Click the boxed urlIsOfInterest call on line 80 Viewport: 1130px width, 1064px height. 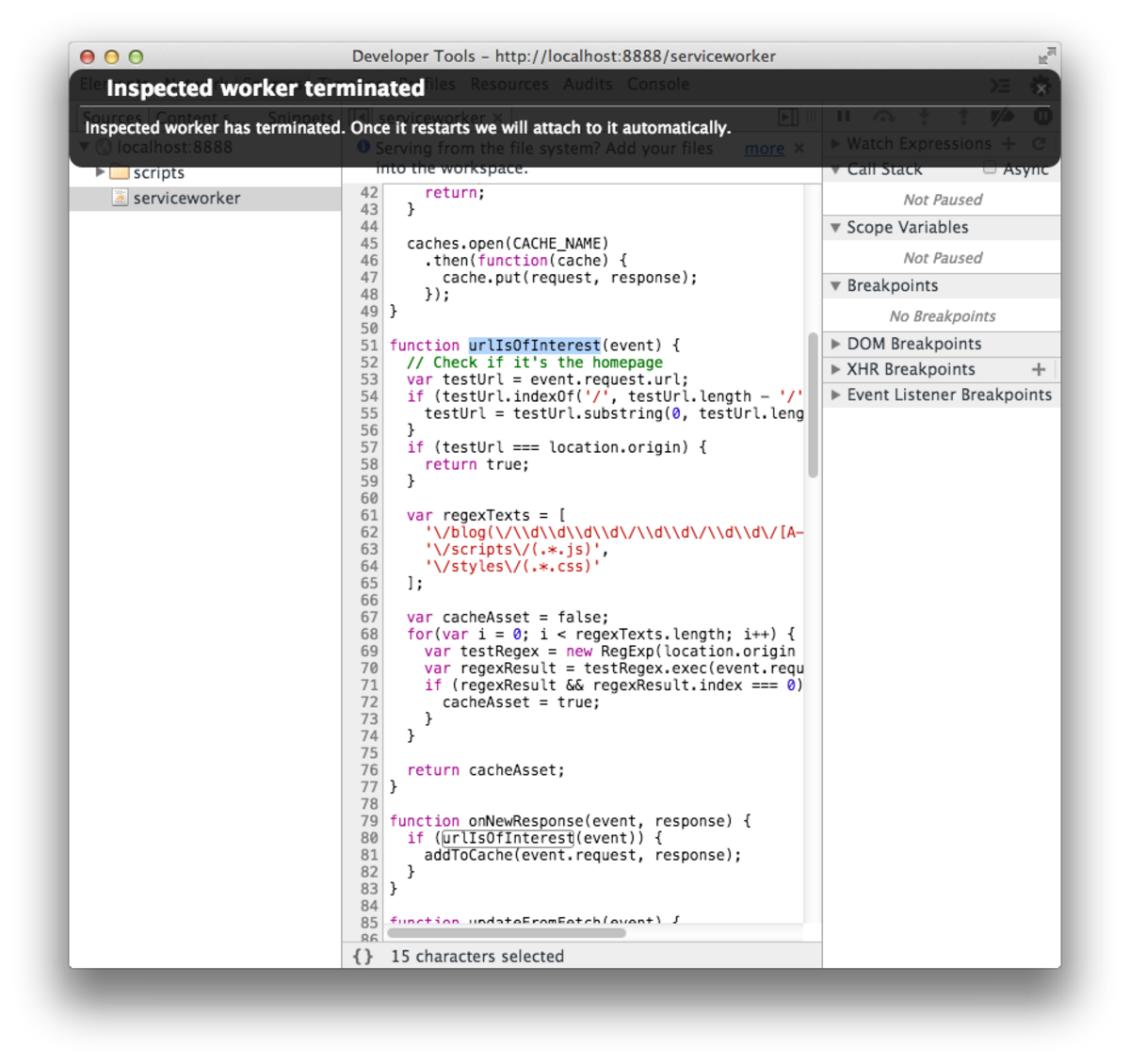508,838
